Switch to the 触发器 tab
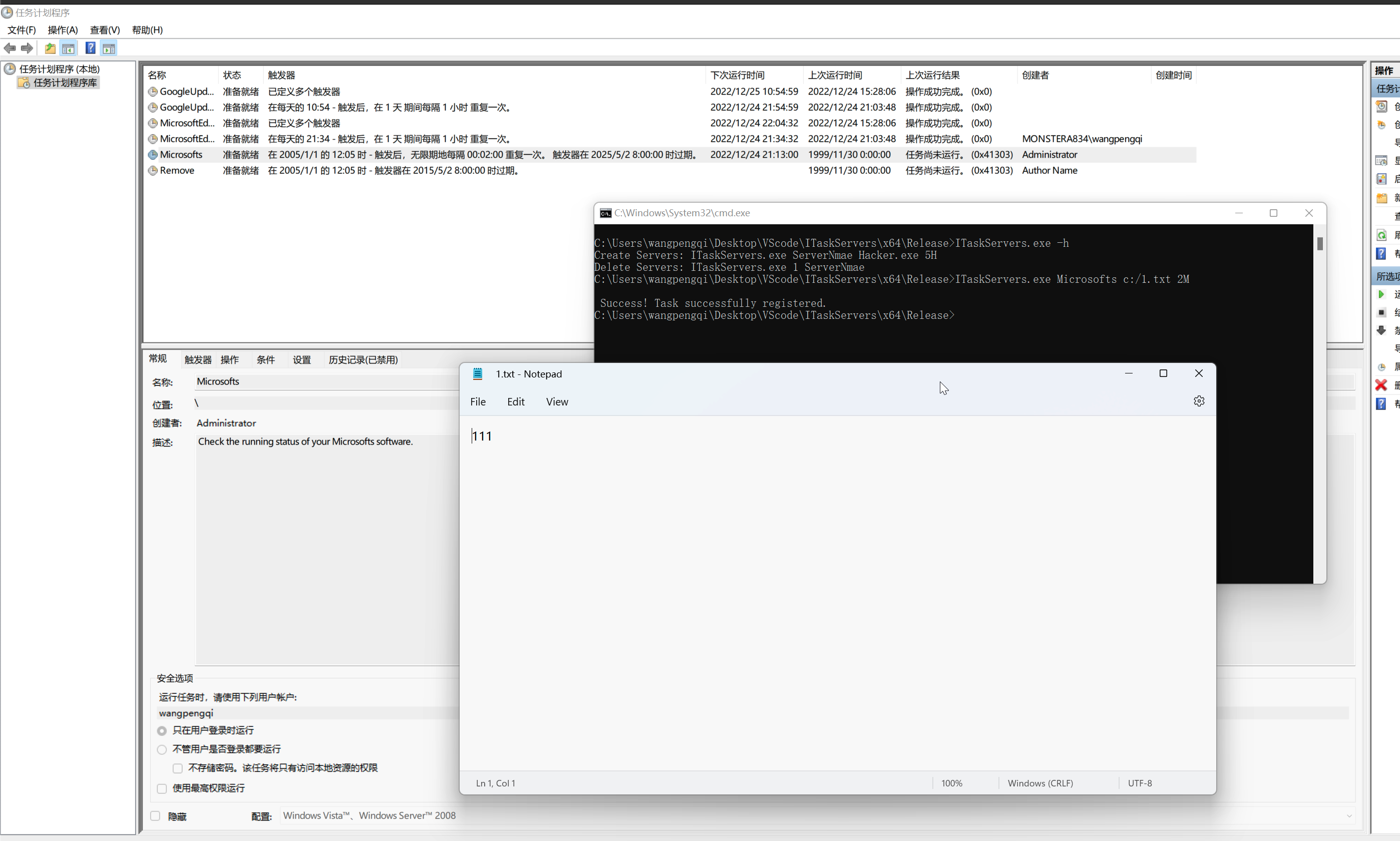This screenshot has height=841, width=1400. pos(198,360)
